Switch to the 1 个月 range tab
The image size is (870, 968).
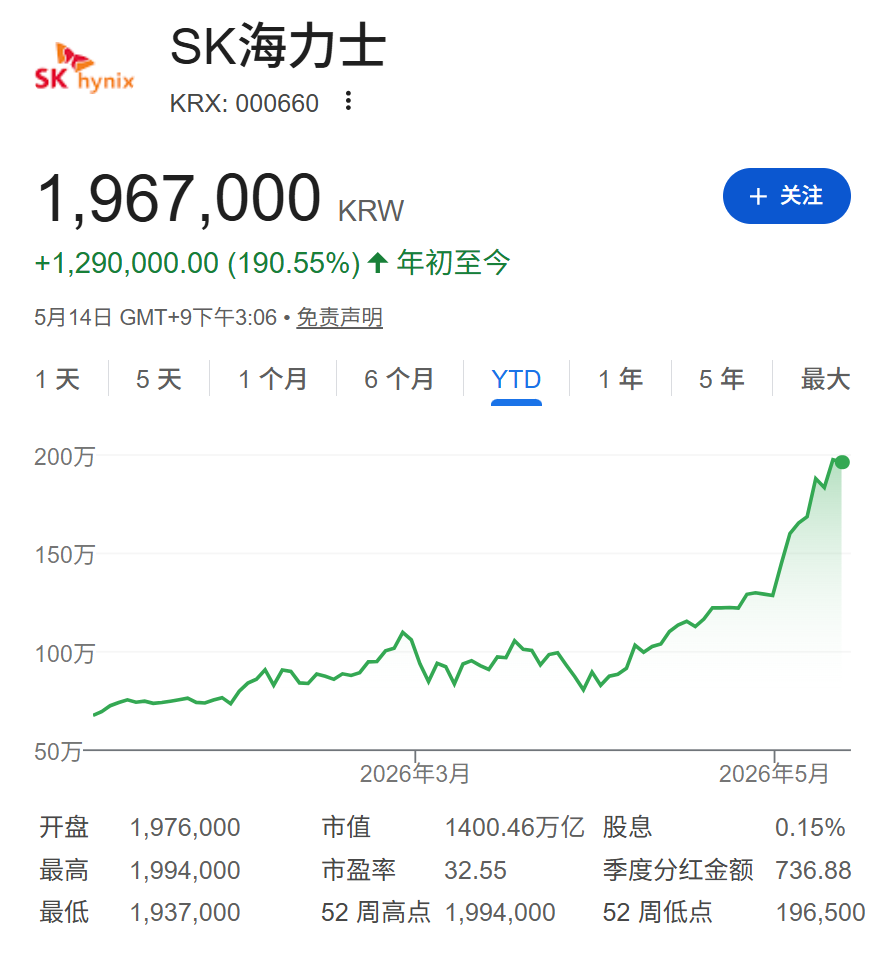pos(273,379)
